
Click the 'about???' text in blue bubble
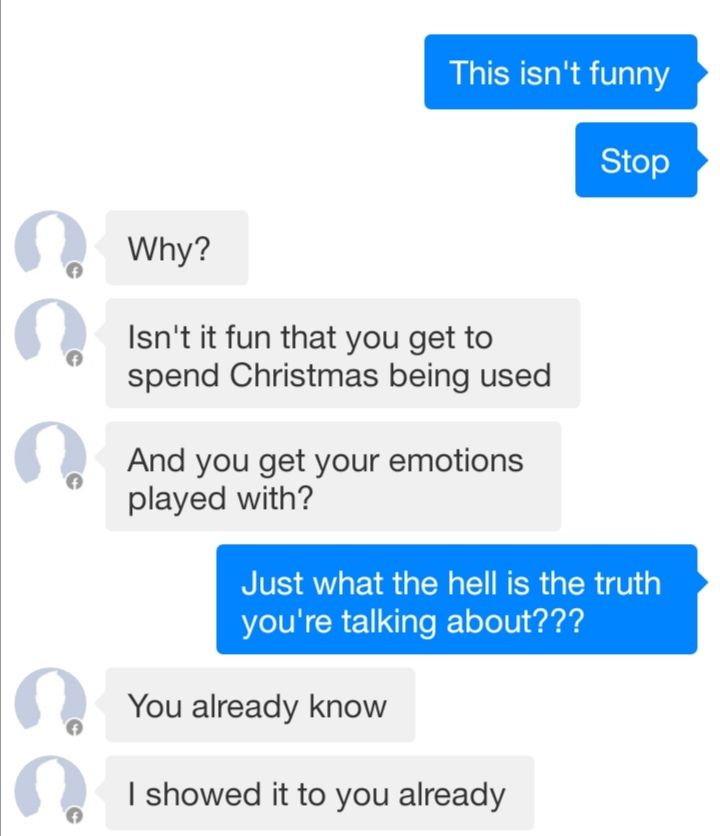tap(515, 621)
